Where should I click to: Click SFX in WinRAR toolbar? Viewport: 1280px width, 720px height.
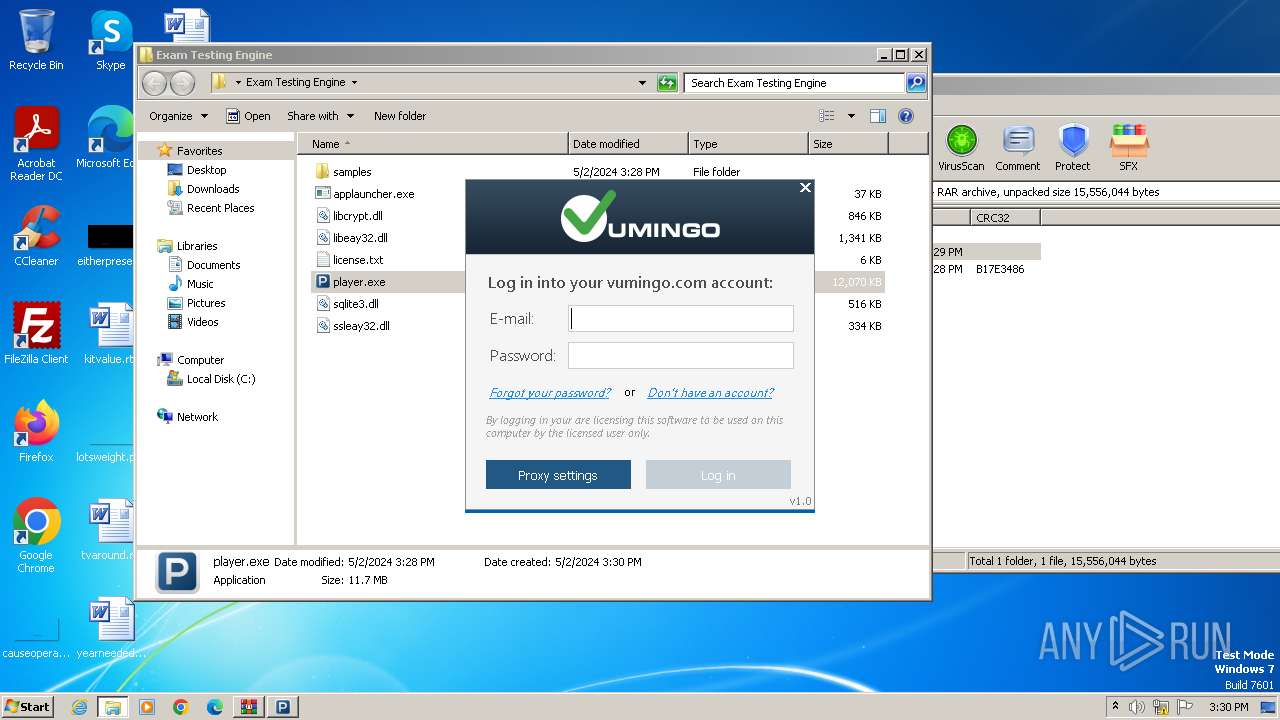tap(1128, 148)
